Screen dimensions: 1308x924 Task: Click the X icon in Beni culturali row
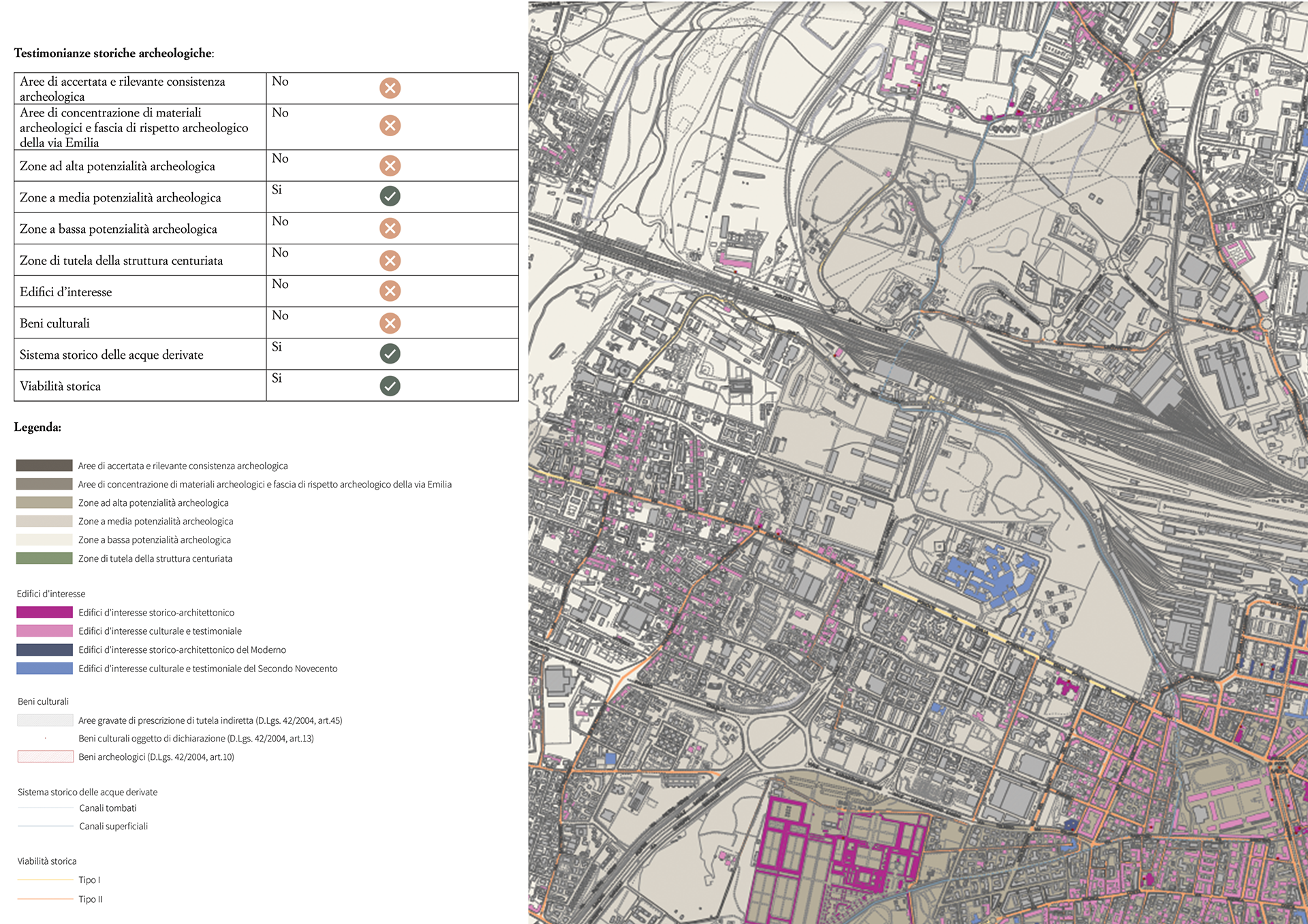tap(390, 323)
